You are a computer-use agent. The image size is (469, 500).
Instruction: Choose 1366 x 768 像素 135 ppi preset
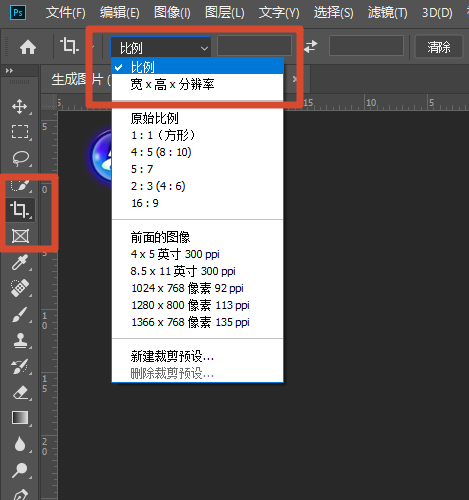click(197, 322)
